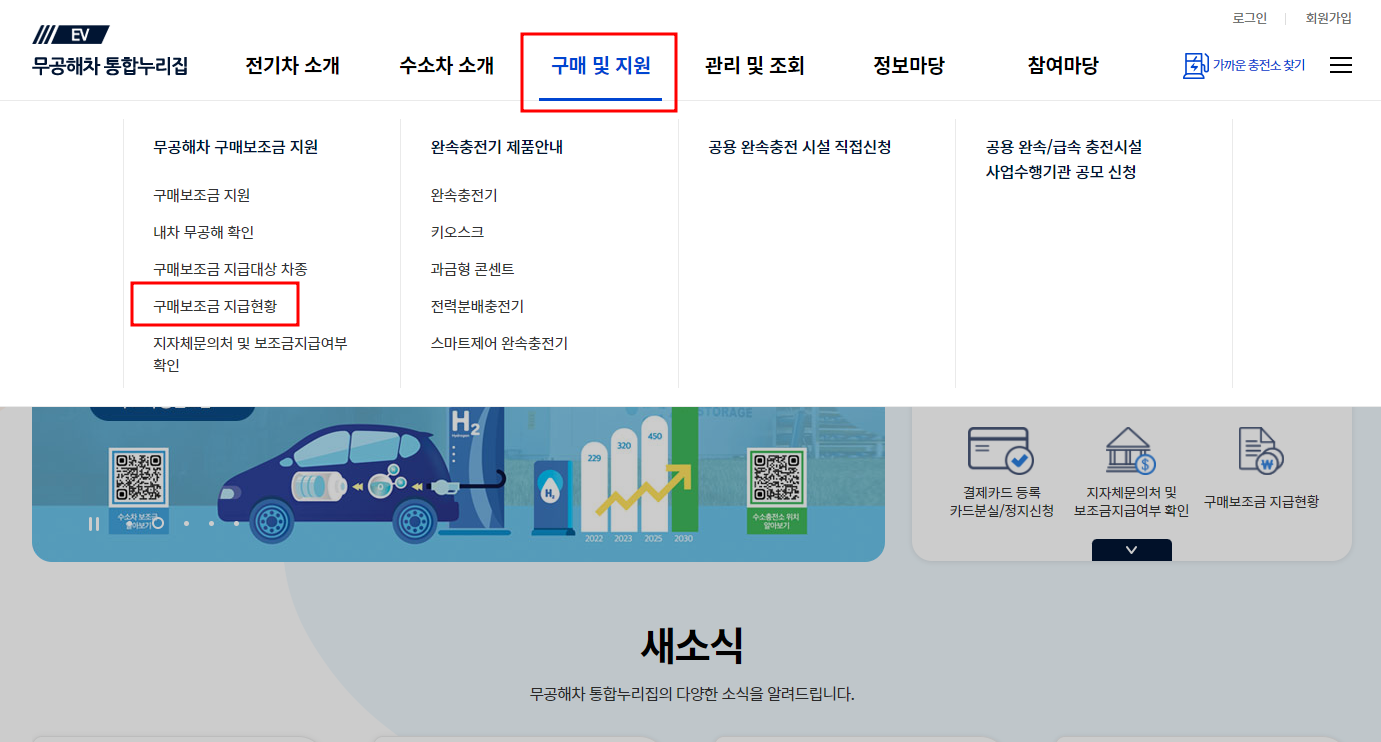The height and width of the screenshot is (742, 1381).
Task: Click the charging station finder icon
Action: [x=1195, y=66]
